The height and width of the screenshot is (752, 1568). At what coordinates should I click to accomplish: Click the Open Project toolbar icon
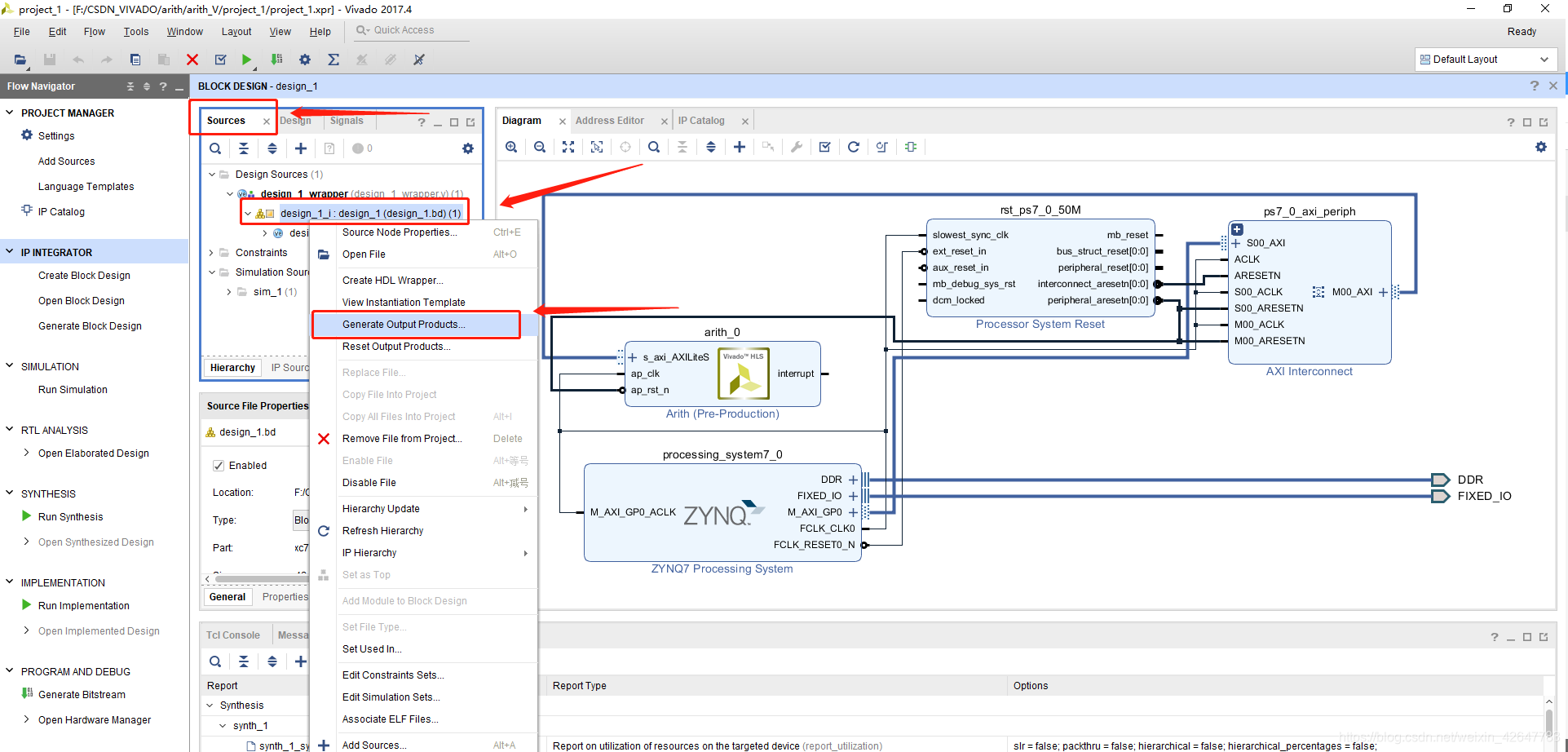(x=20, y=60)
